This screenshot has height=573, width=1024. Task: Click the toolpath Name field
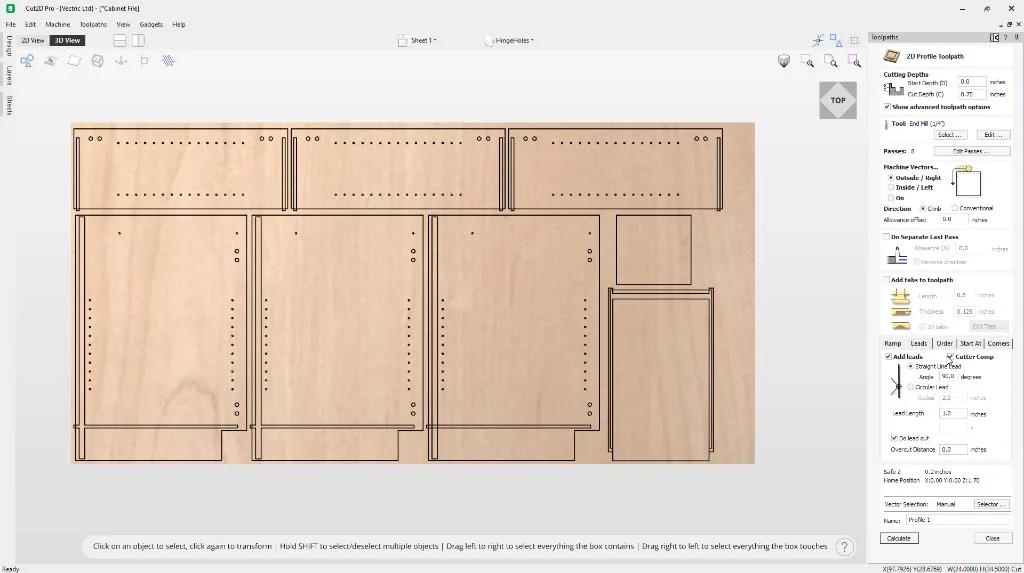pyautogui.click(x=959, y=520)
